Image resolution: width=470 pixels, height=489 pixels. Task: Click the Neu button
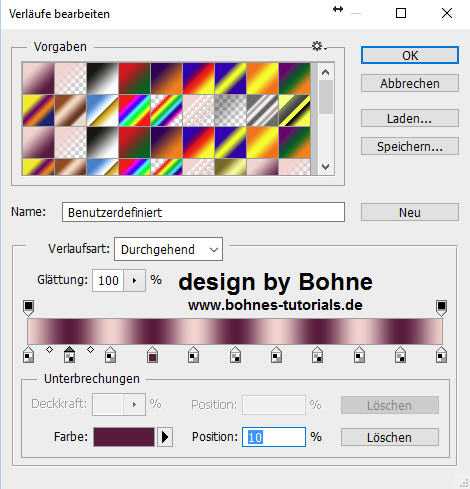410,212
